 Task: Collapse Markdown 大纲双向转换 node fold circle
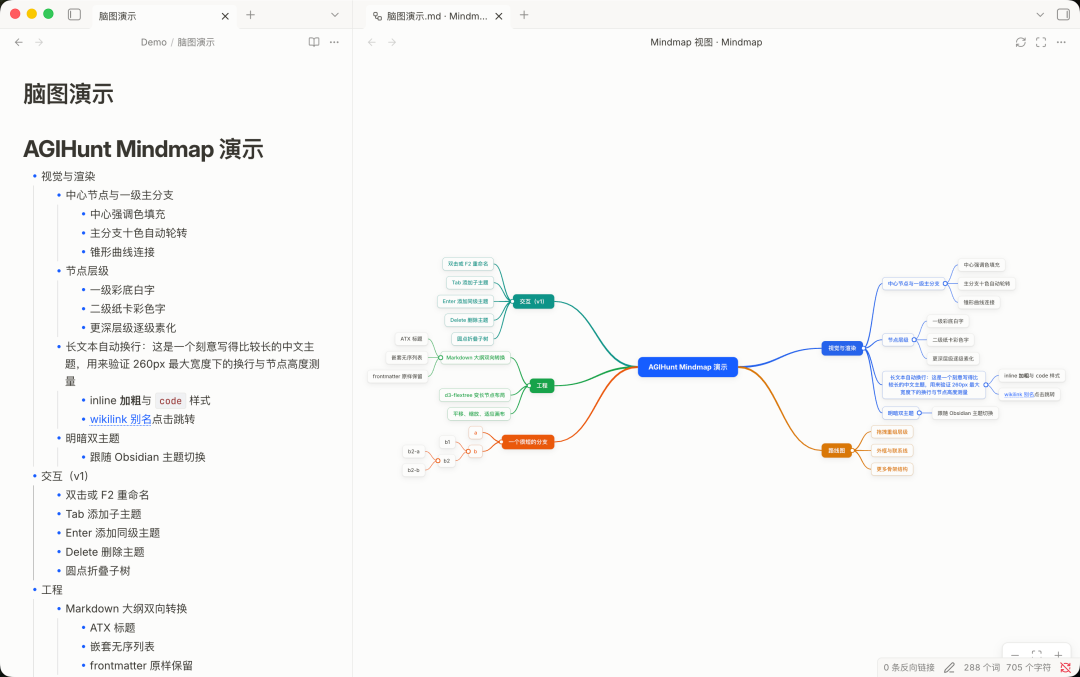click(x=441, y=357)
